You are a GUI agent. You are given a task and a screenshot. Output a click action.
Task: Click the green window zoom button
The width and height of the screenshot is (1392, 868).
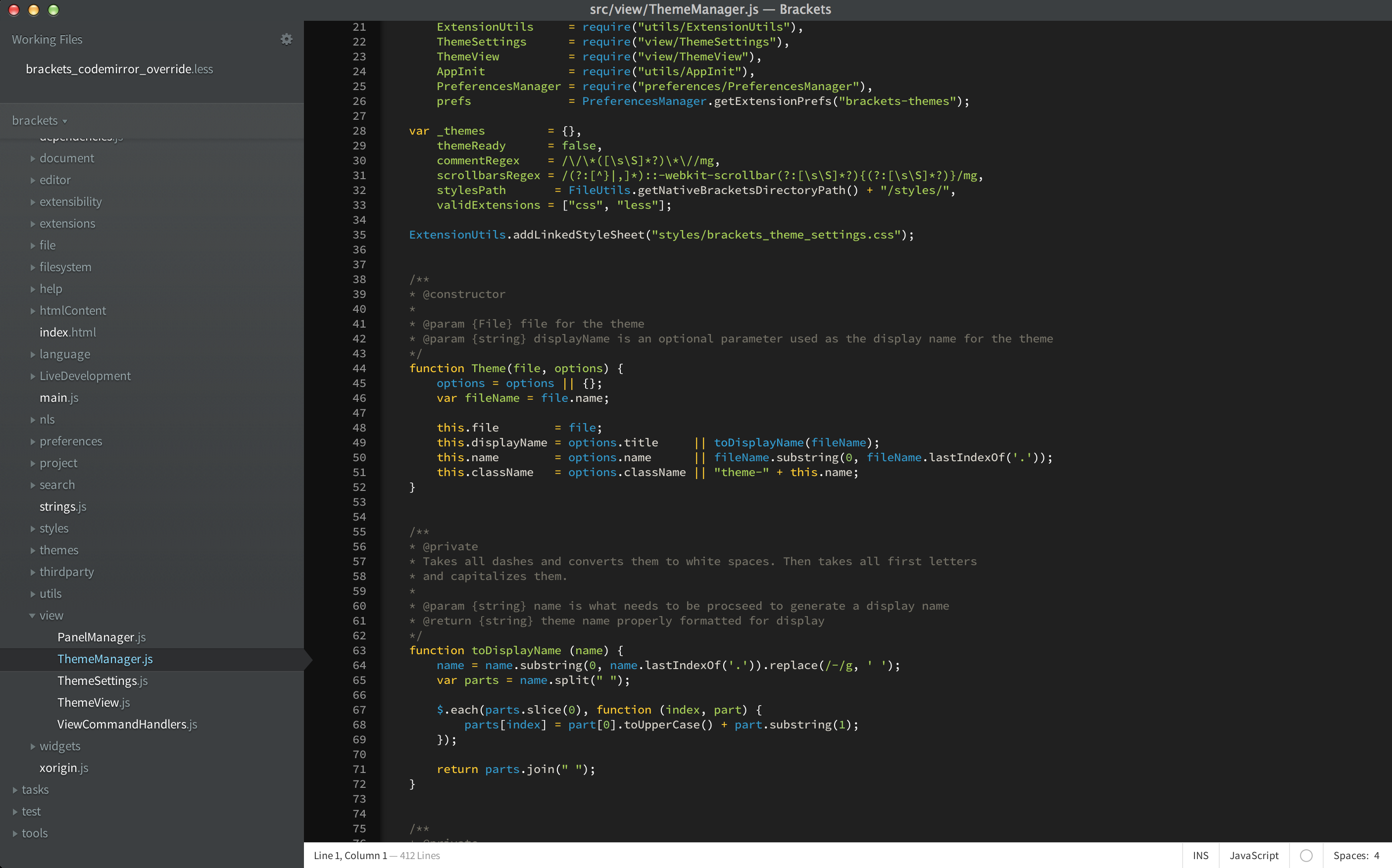[x=53, y=10]
